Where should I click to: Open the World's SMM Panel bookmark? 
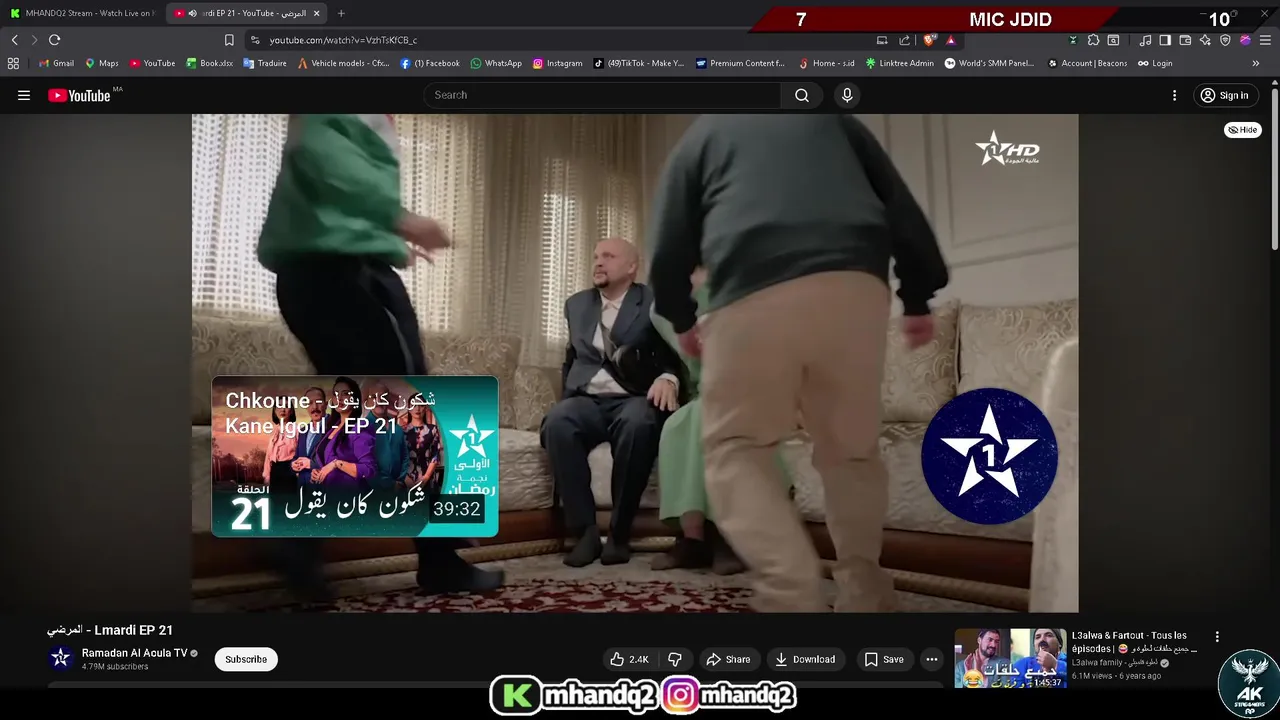[990, 63]
